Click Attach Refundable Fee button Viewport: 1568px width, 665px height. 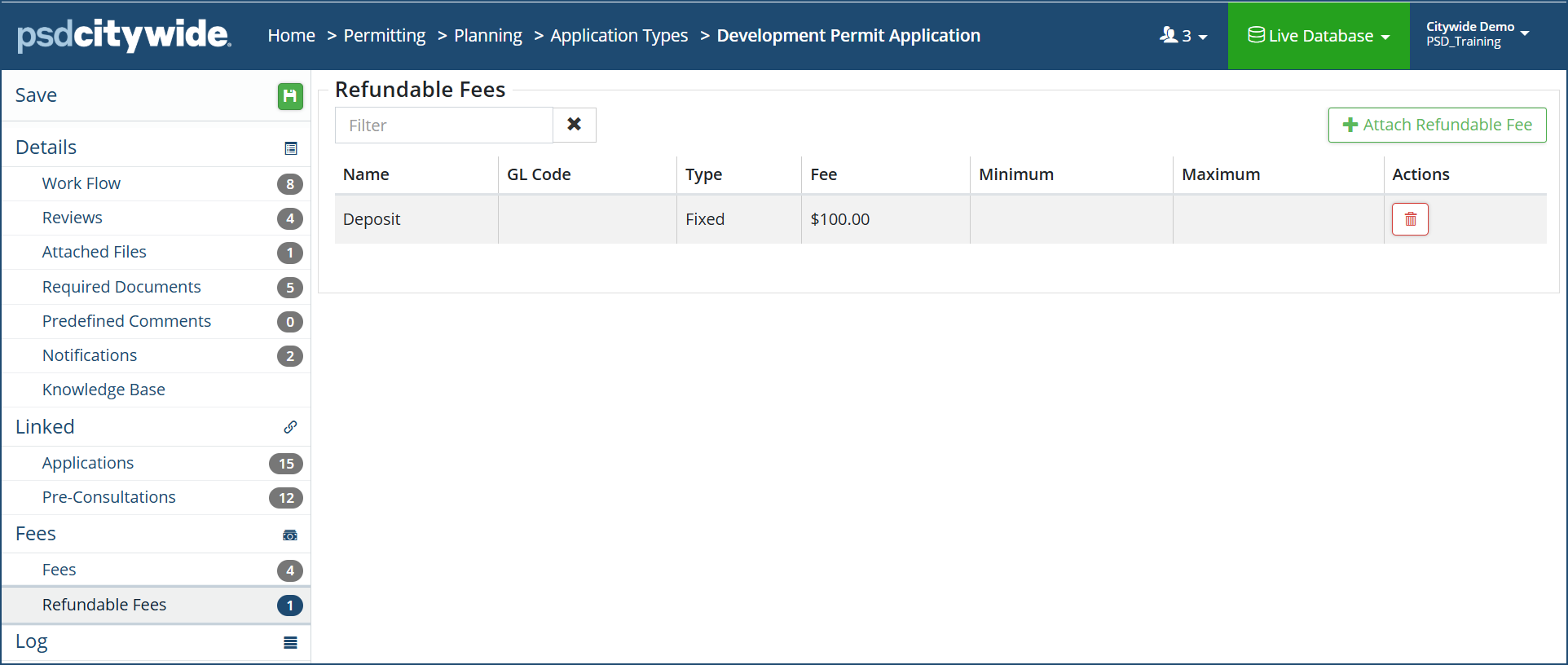coord(1437,125)
